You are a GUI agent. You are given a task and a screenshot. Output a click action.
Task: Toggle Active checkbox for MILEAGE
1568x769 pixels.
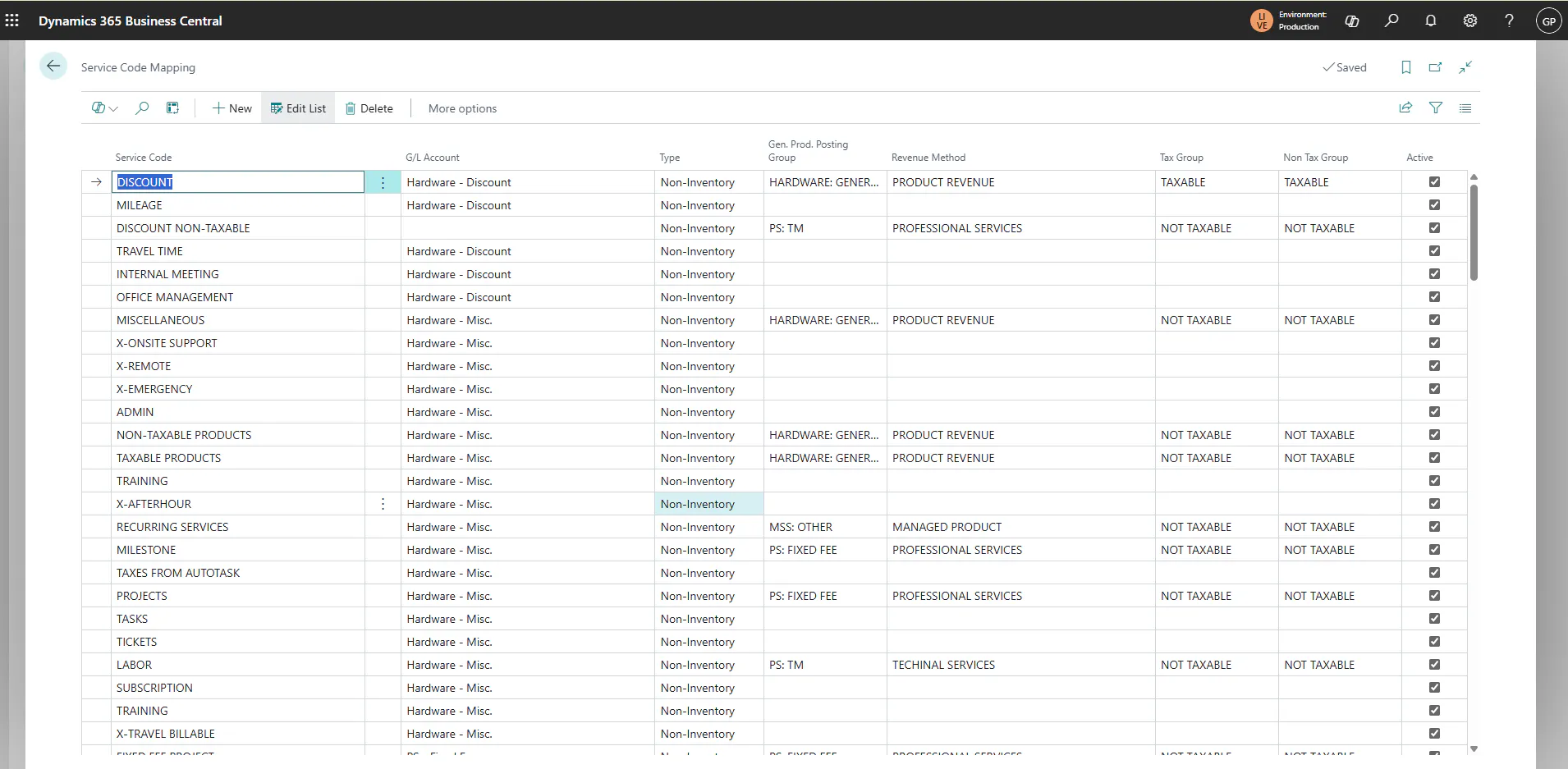(1434, 204)
